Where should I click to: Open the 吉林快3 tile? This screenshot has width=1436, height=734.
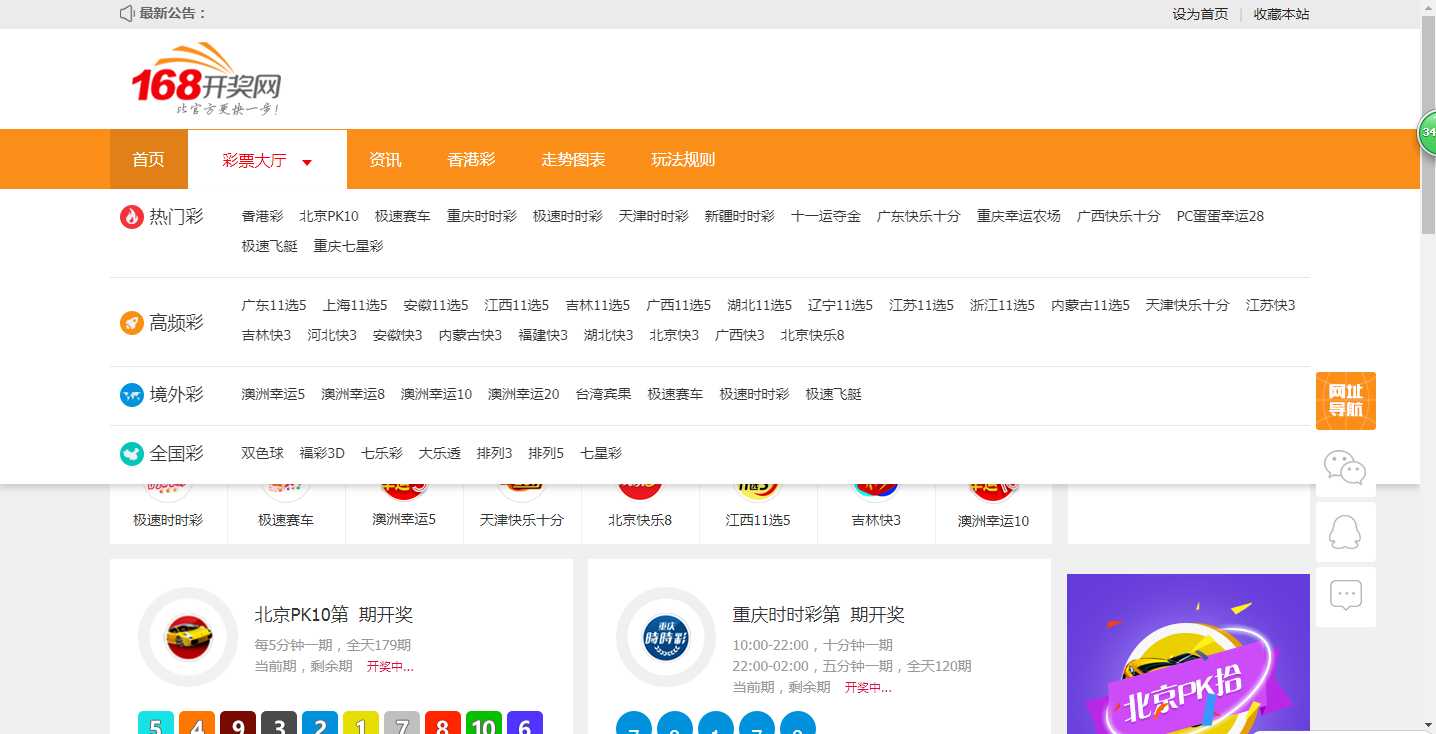point(876,512)
